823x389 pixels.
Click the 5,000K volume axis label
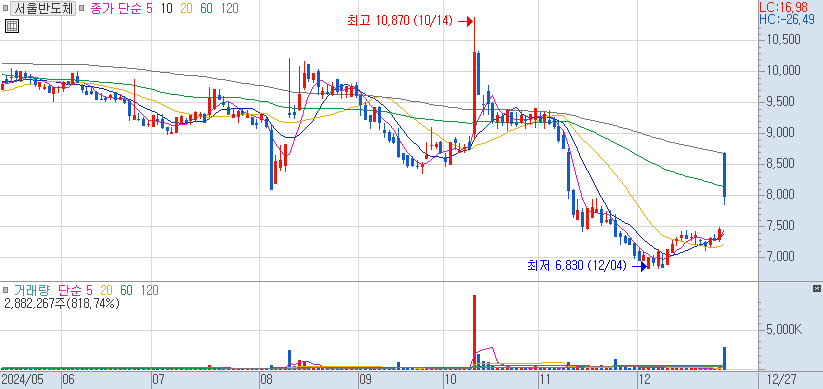click(x=783, y=330)
